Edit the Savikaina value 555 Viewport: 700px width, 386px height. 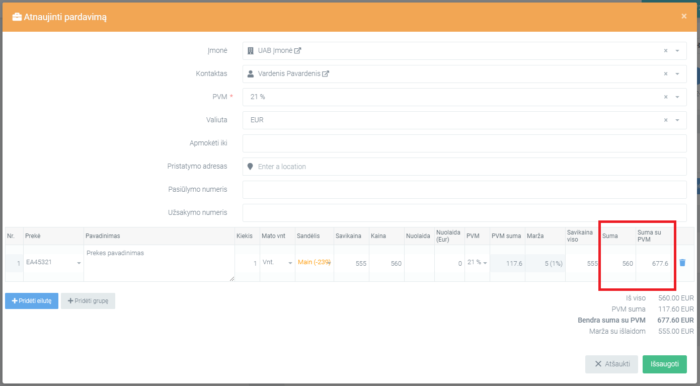tap(351, 263)
